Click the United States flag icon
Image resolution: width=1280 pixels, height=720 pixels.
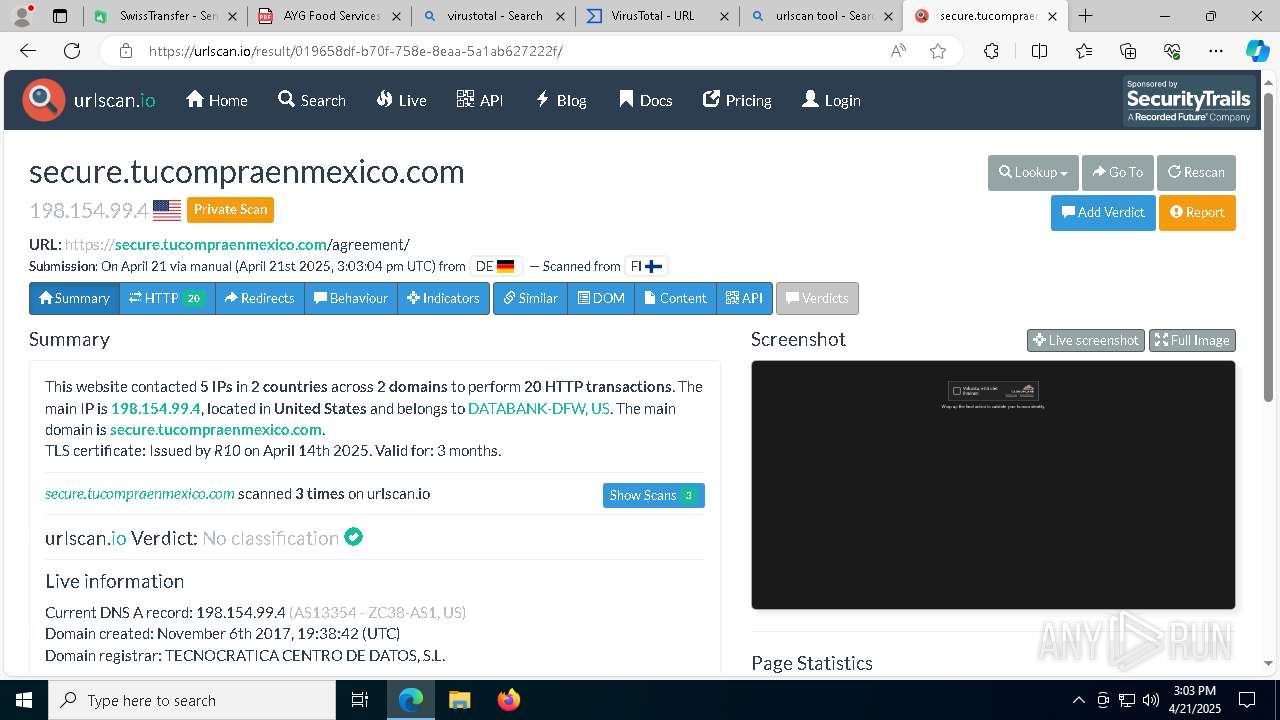(x=167, y=210)
